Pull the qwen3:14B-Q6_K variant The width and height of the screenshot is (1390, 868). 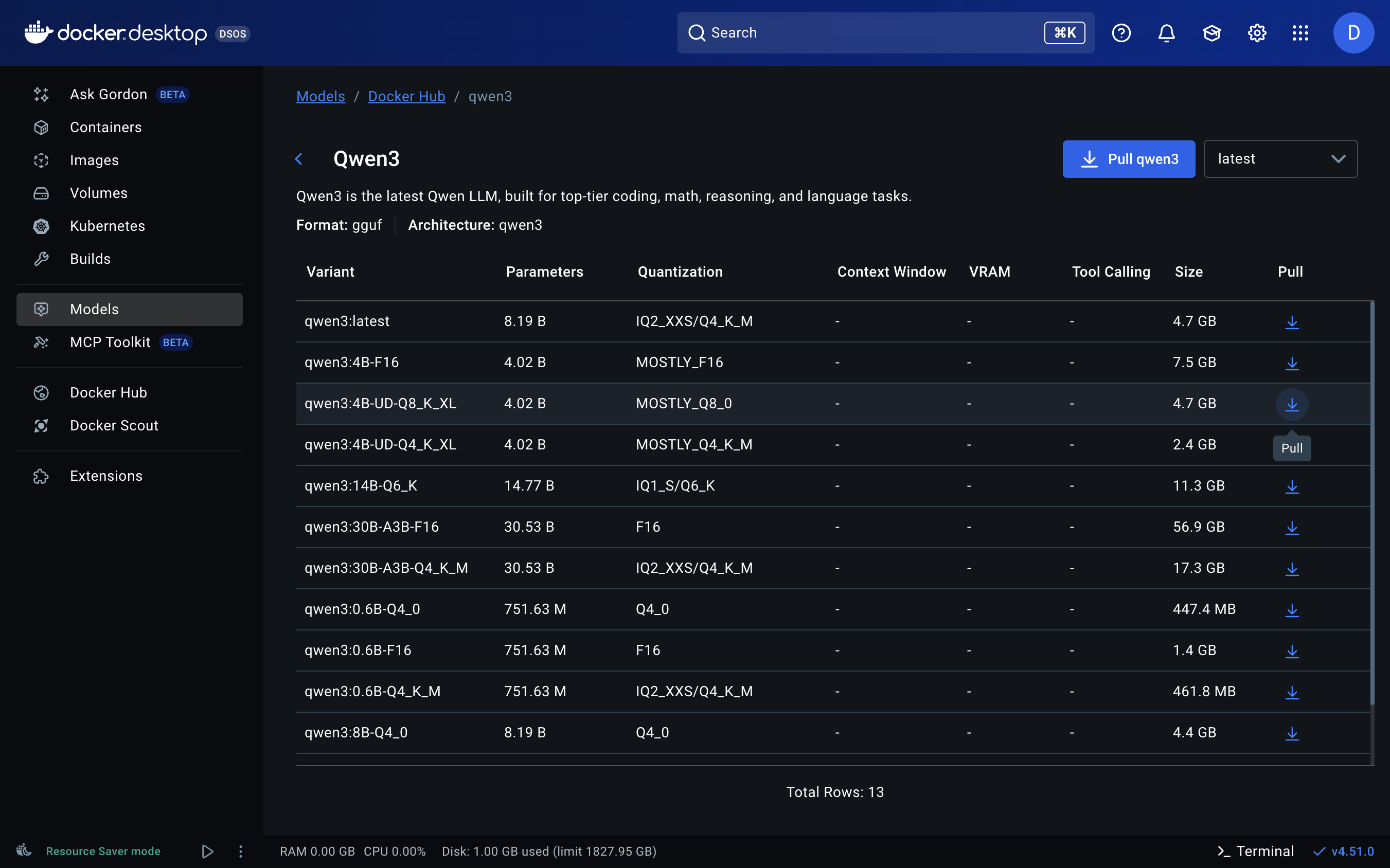tap(1292, 486)
